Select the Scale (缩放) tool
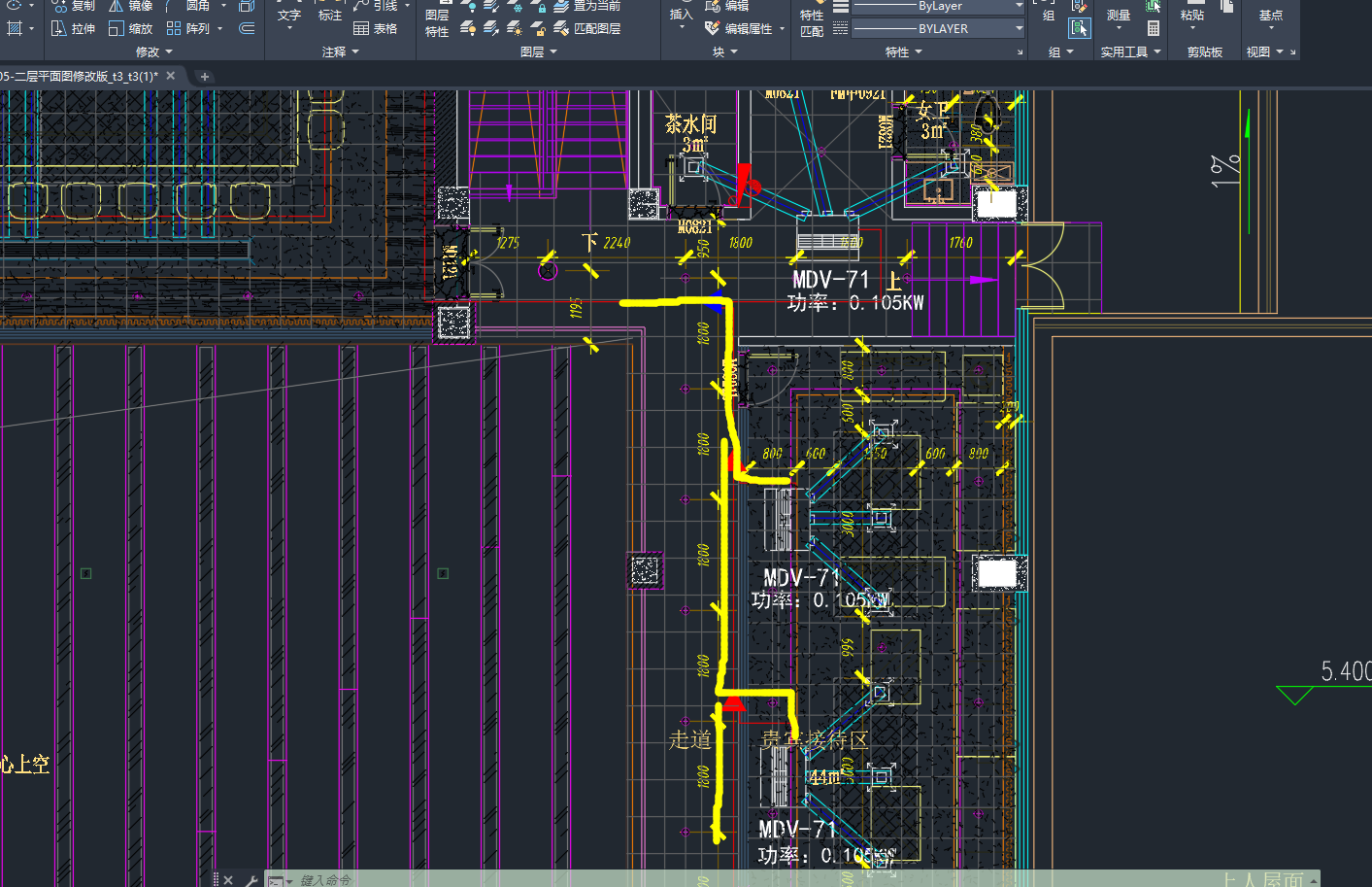The image size is (1372, 887). click(130, 28)
